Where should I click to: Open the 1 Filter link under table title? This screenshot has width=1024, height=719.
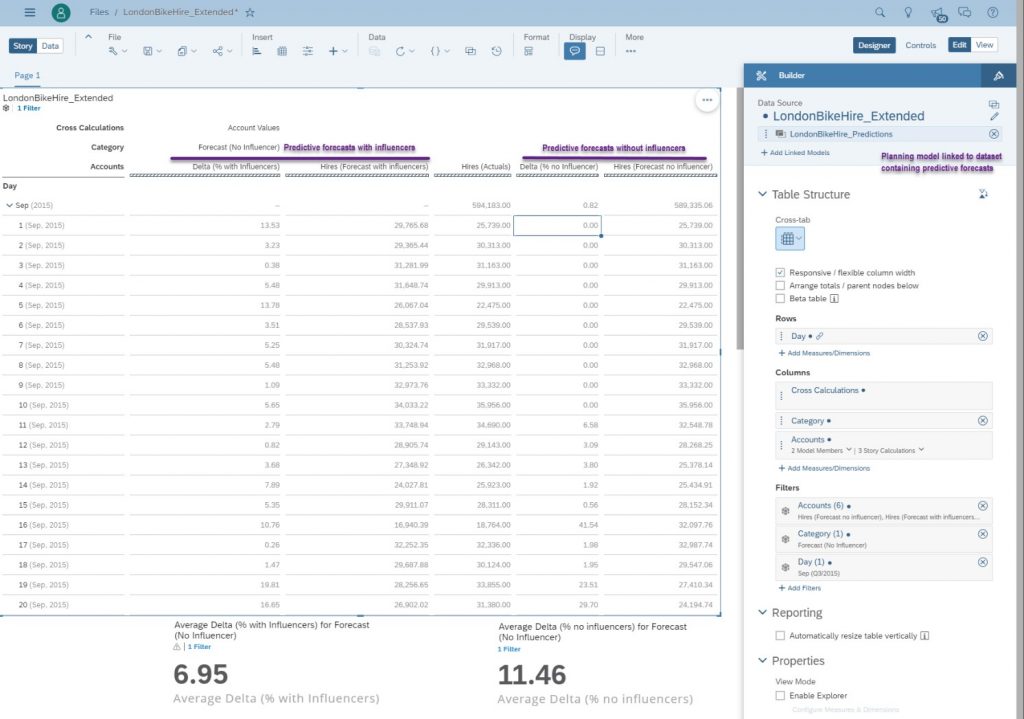pos(29,108)
